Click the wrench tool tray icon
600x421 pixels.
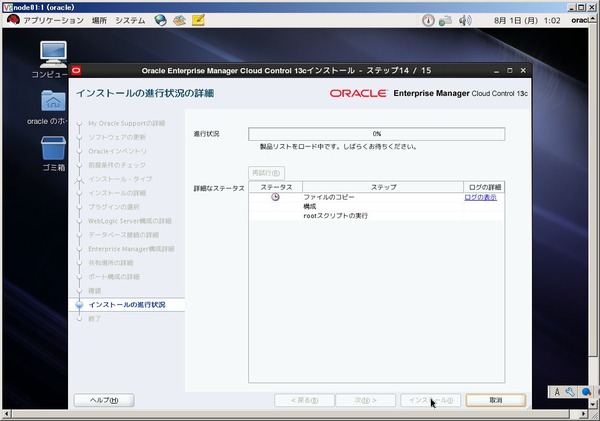click(x=570, y=392)
